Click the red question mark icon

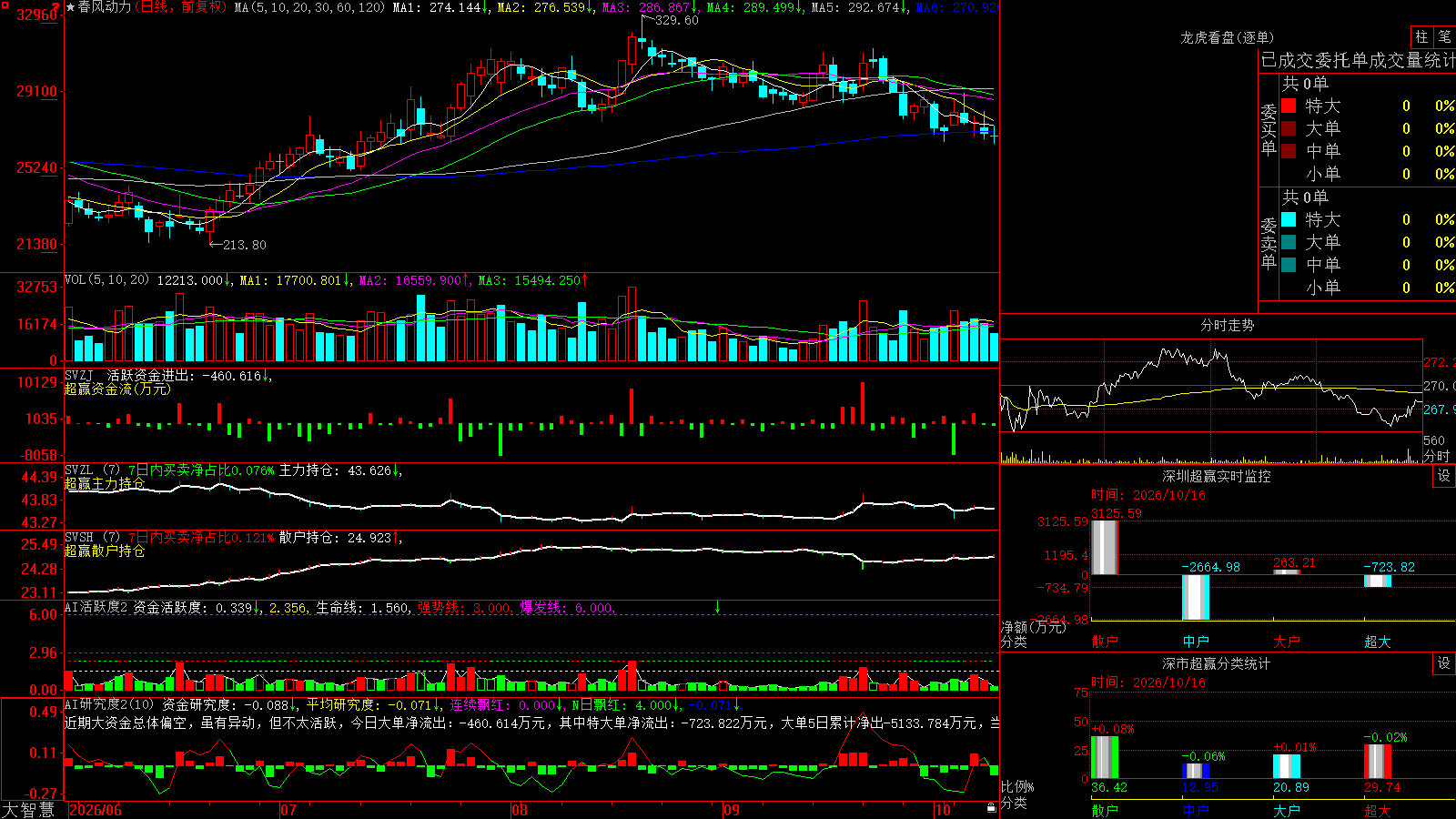tap(56, 7)
